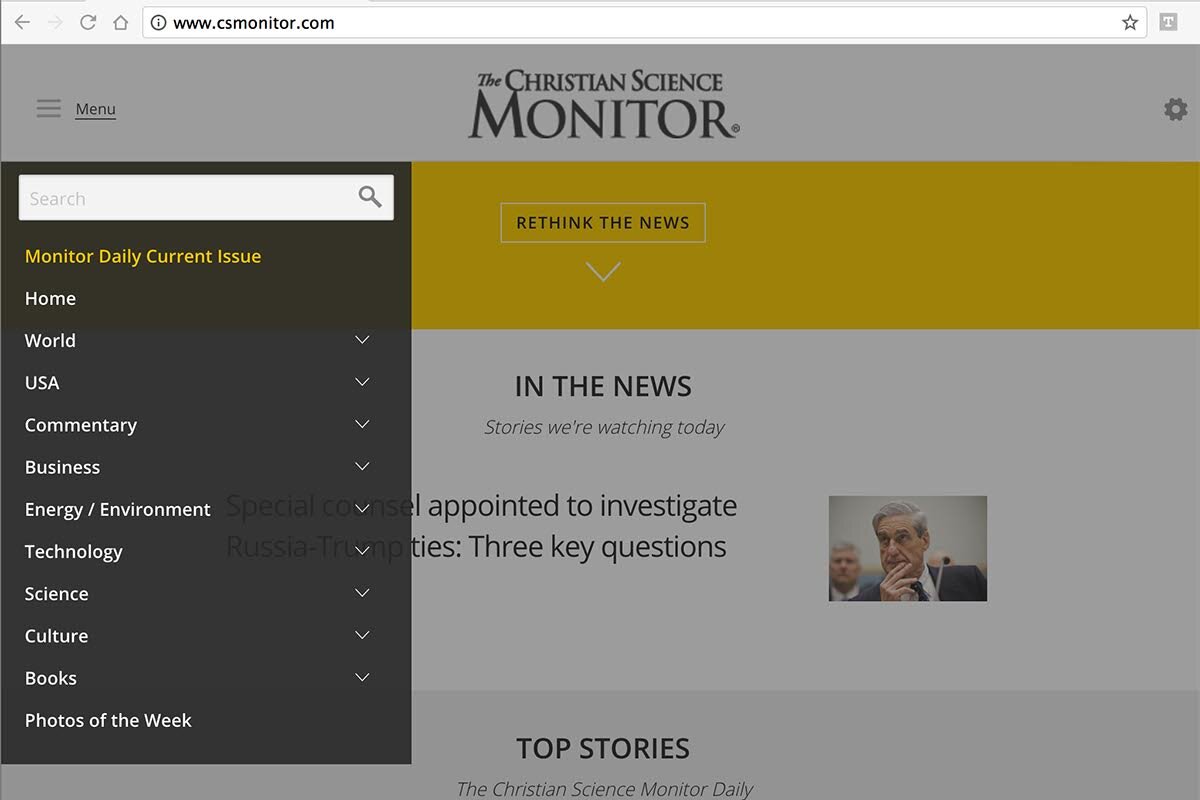This screenshot has height=800, width=1200.
Task: Open the USA menu item
Action: click(x=42, y=382)
